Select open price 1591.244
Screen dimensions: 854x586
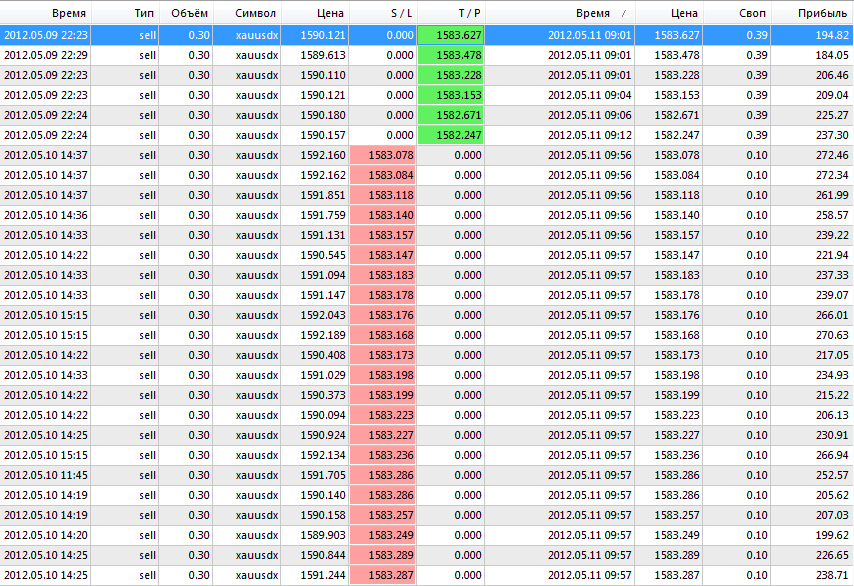click(x=323, y=575)
